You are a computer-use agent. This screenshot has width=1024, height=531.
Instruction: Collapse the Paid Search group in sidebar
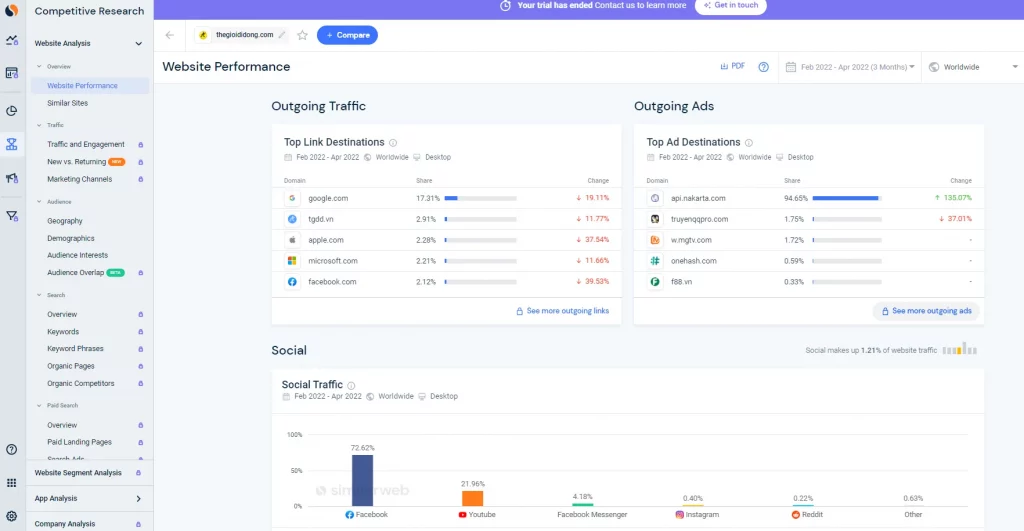(39, 406)
